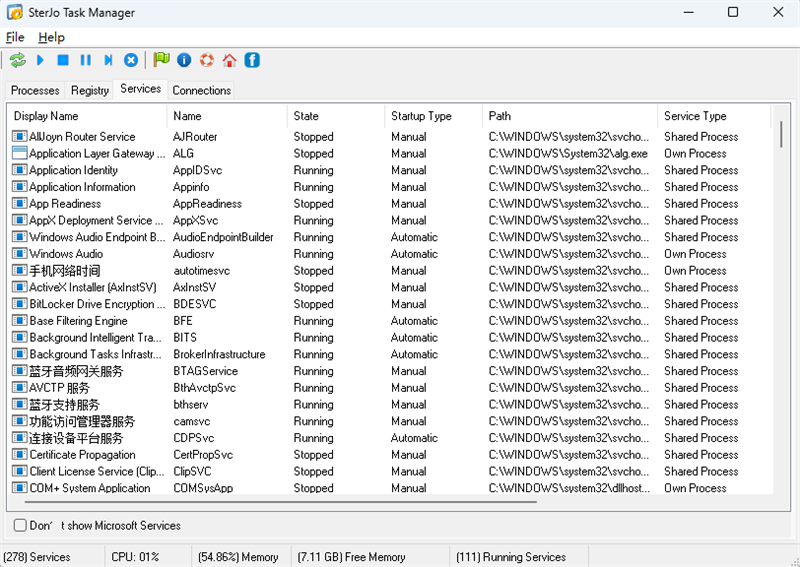Click the (111) Running Services status
Image resolution: width=800 pixels, height=567 pixels.
coord(511,557)
